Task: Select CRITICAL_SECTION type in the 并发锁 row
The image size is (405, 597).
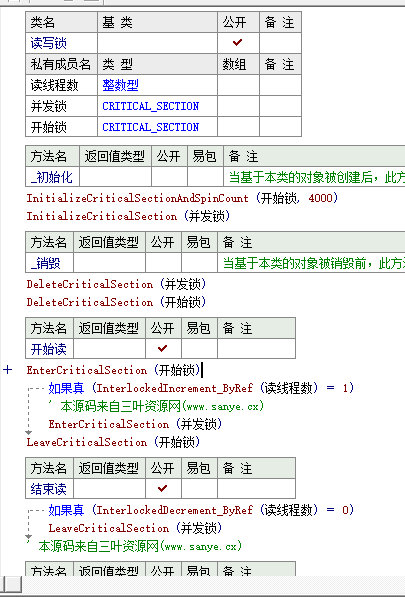Action: (150, 106)
